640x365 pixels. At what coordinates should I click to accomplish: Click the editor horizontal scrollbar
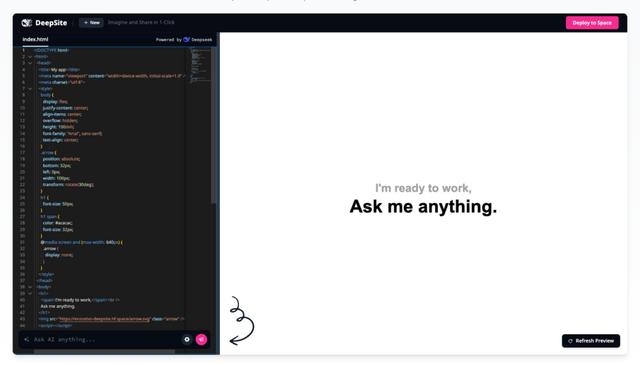point(104,351)
